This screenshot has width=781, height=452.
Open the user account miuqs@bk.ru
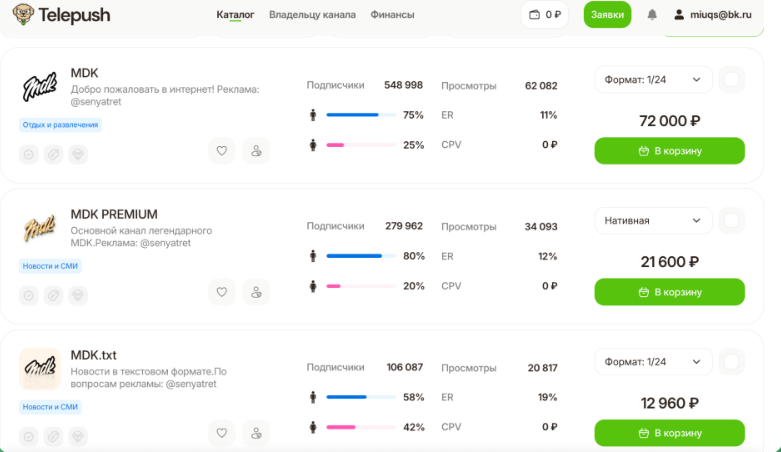[713, 15]
